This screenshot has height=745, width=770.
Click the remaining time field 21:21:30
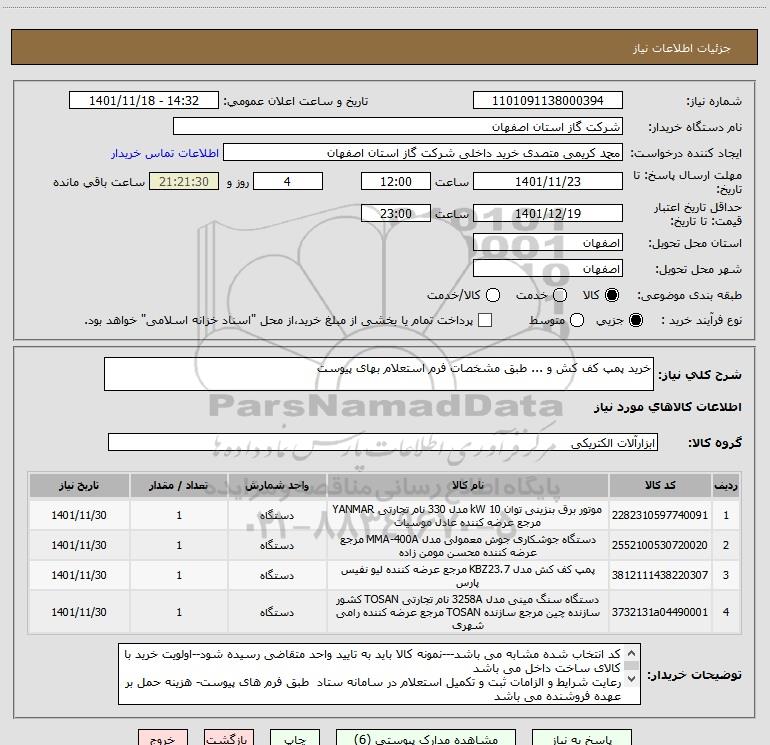pos(184,181)
